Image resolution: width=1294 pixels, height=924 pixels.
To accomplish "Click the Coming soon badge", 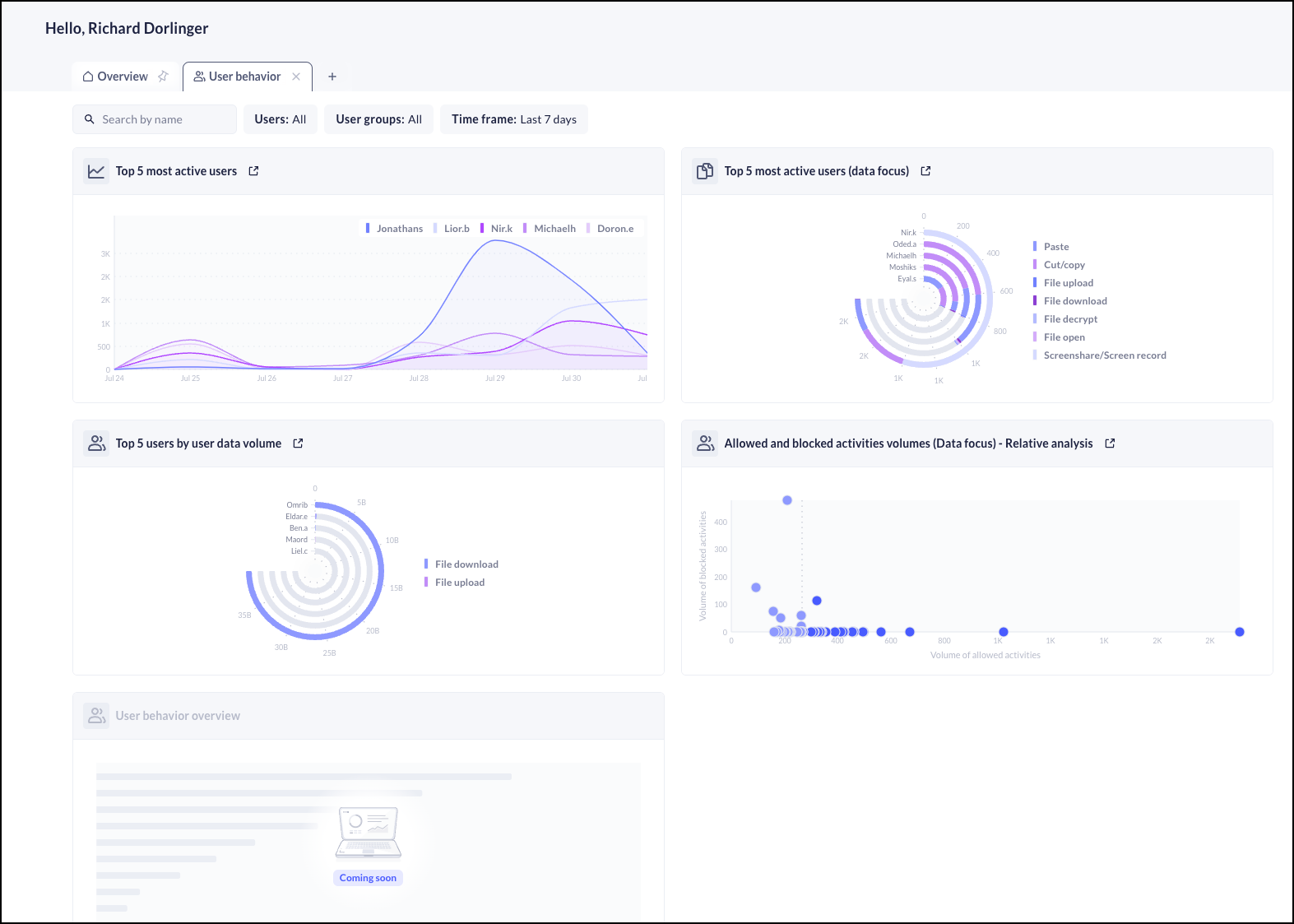I will coord(368,878).
